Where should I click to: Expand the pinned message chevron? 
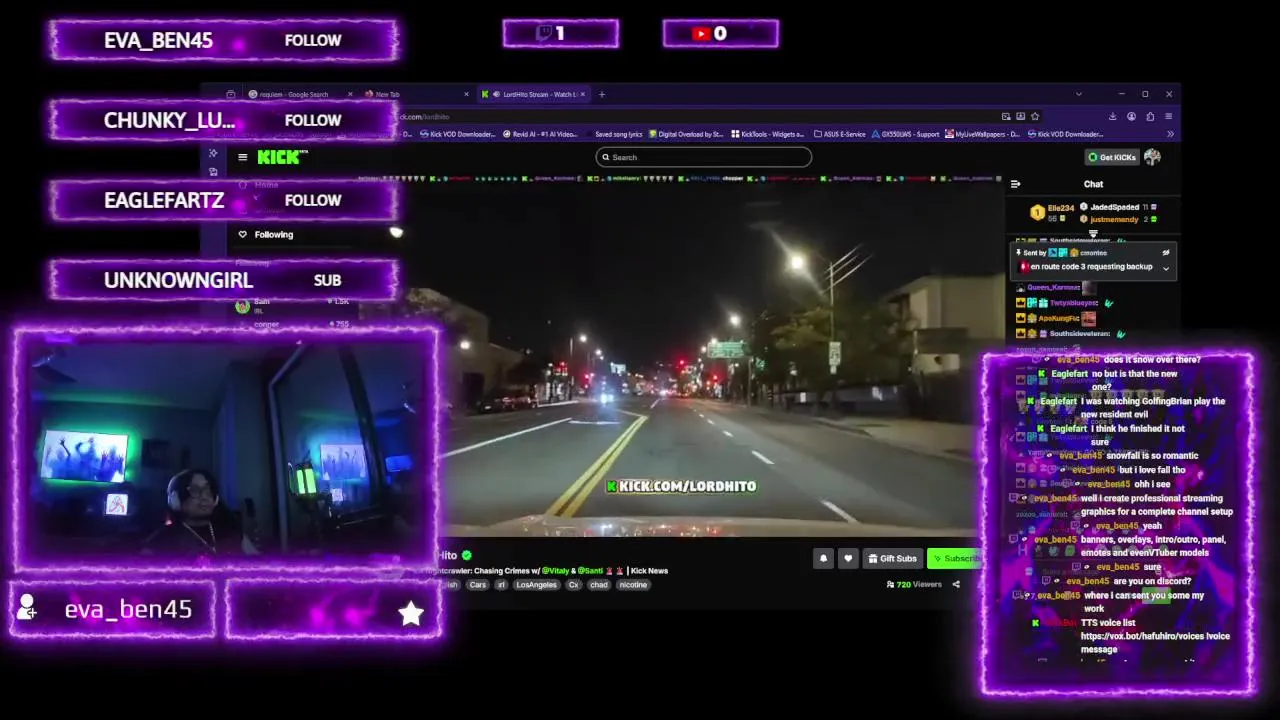[x=1166, y=268]
